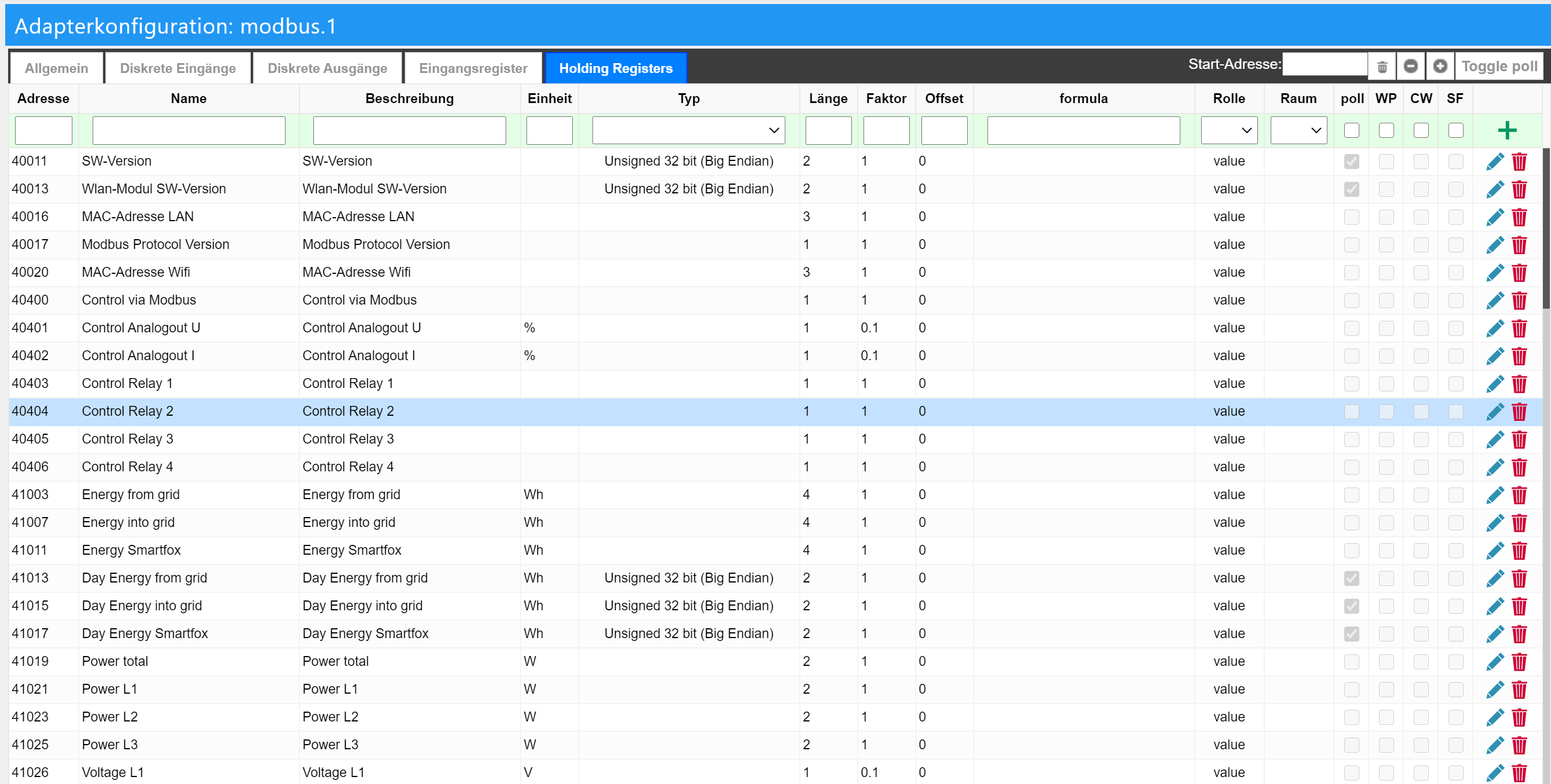This screenshot has width=1551, height=784.
Task: Edit the Day Energy from grid row
Action: pos(1494,578)
